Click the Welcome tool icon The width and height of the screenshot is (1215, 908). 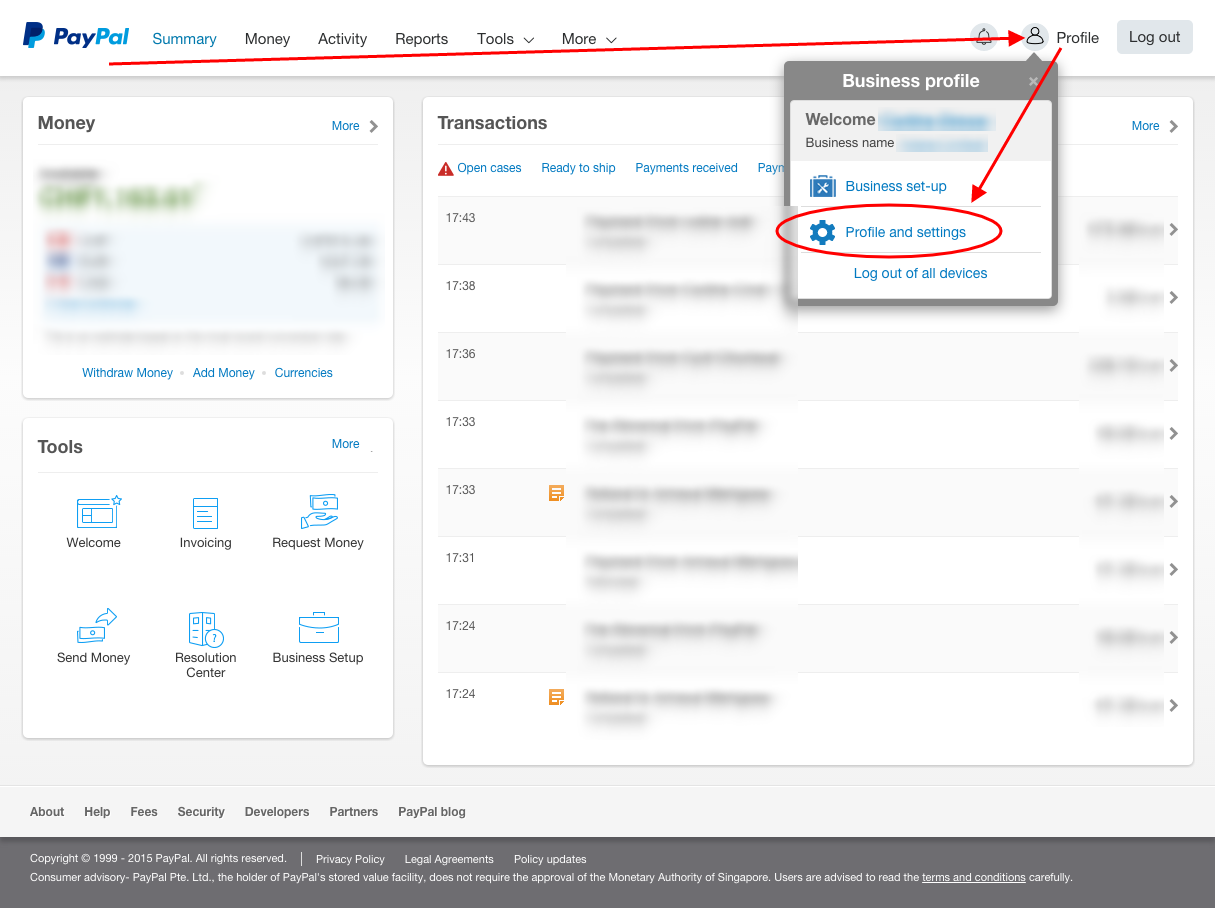click(x=95, y=513)
